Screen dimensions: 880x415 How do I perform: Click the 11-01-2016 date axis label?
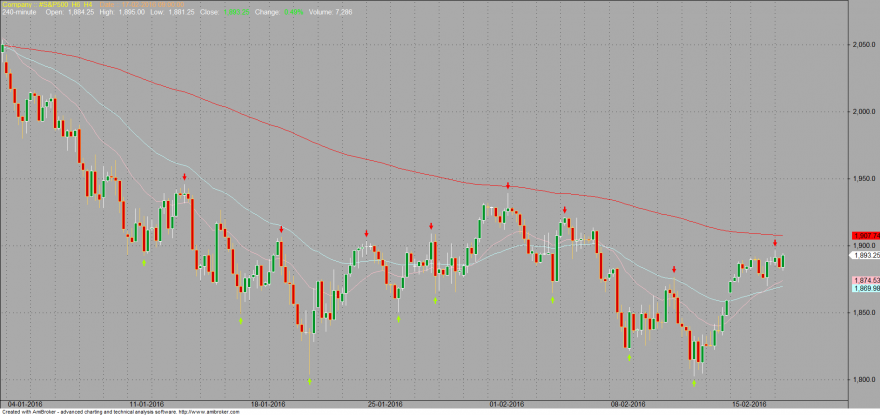pos(146,404)
